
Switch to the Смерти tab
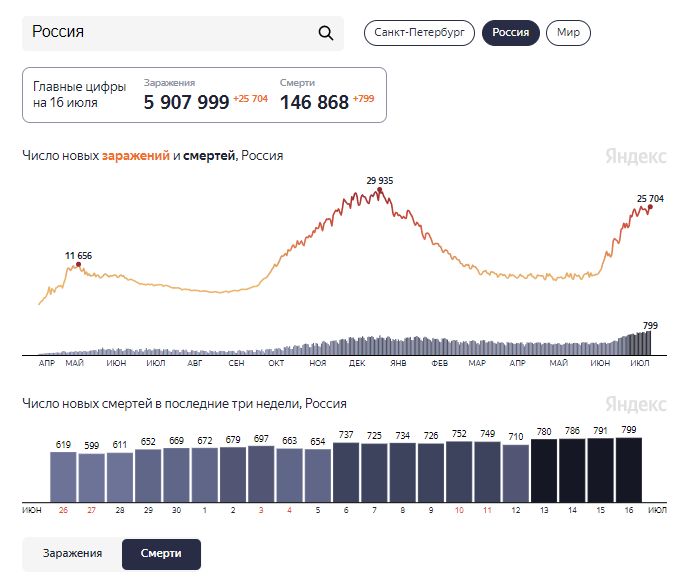(161, 554)
